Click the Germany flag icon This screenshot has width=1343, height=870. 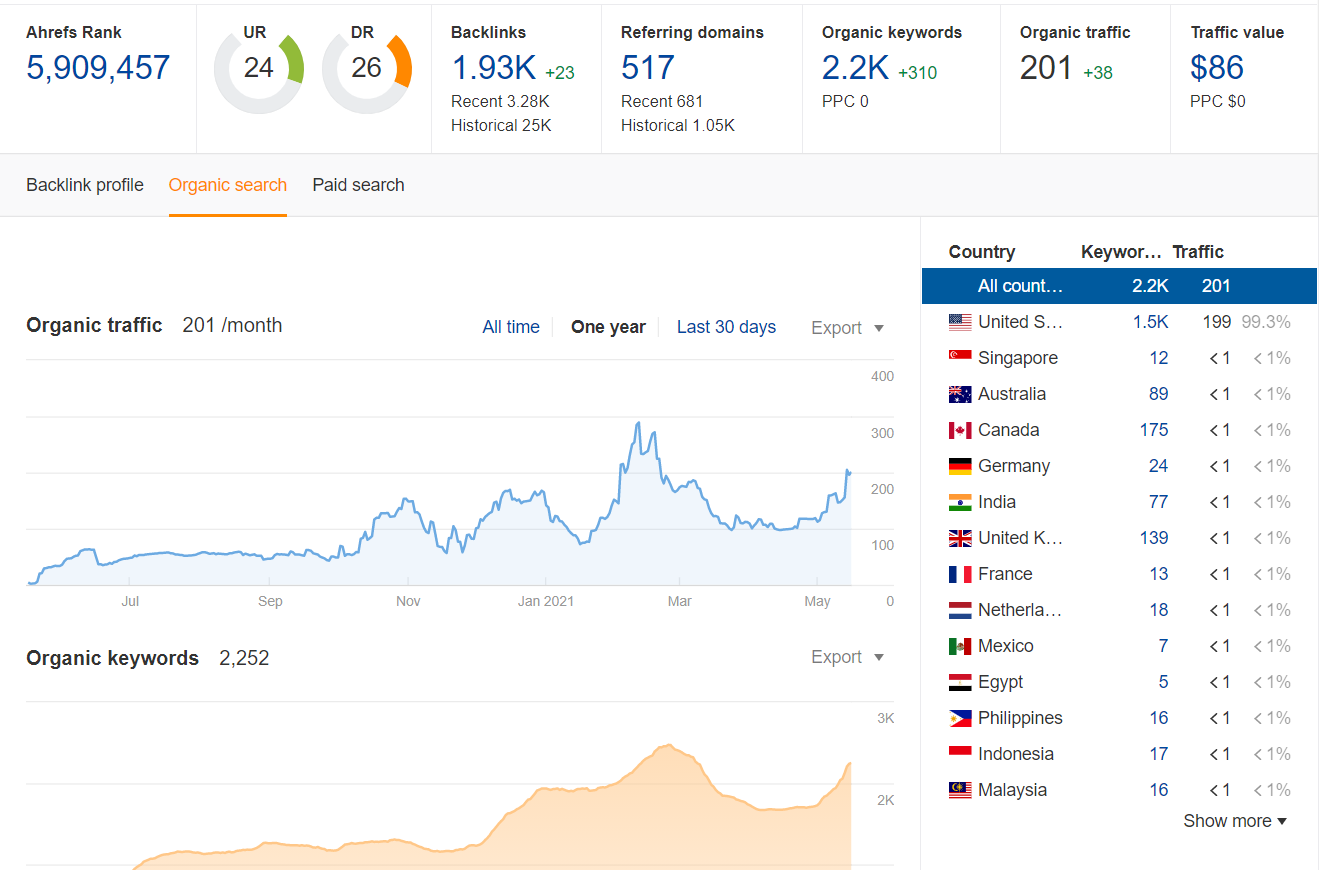959,466
